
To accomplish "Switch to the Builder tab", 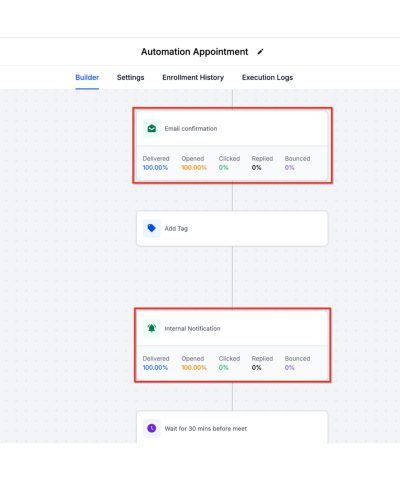I will (87, 77).
